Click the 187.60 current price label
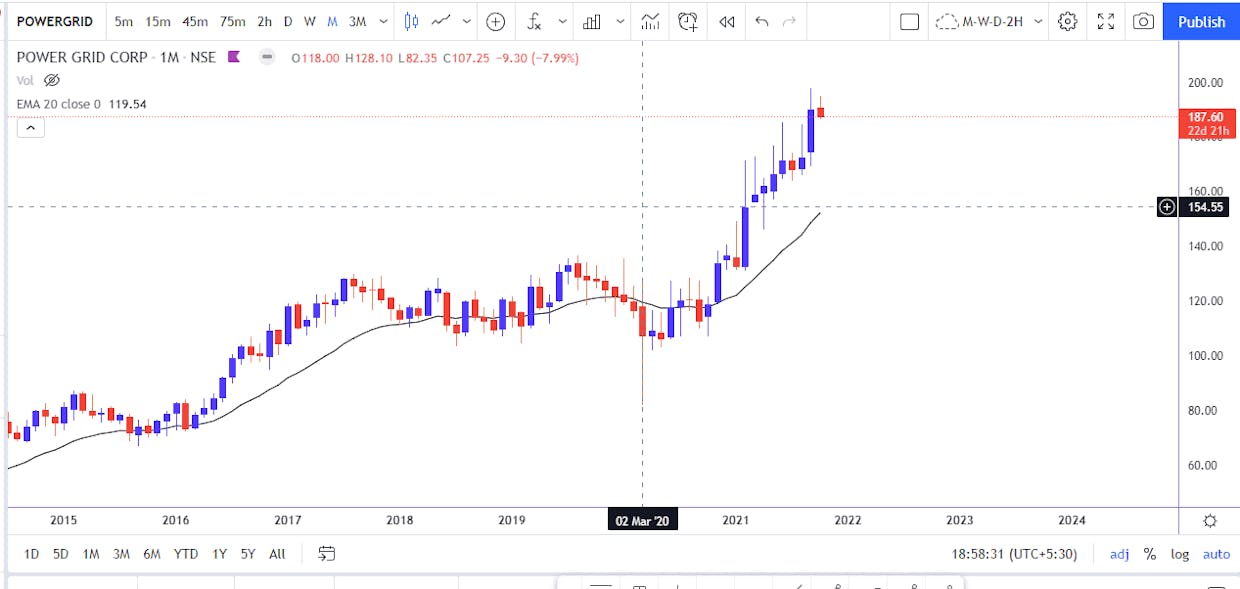 [x=1208, y=124]
